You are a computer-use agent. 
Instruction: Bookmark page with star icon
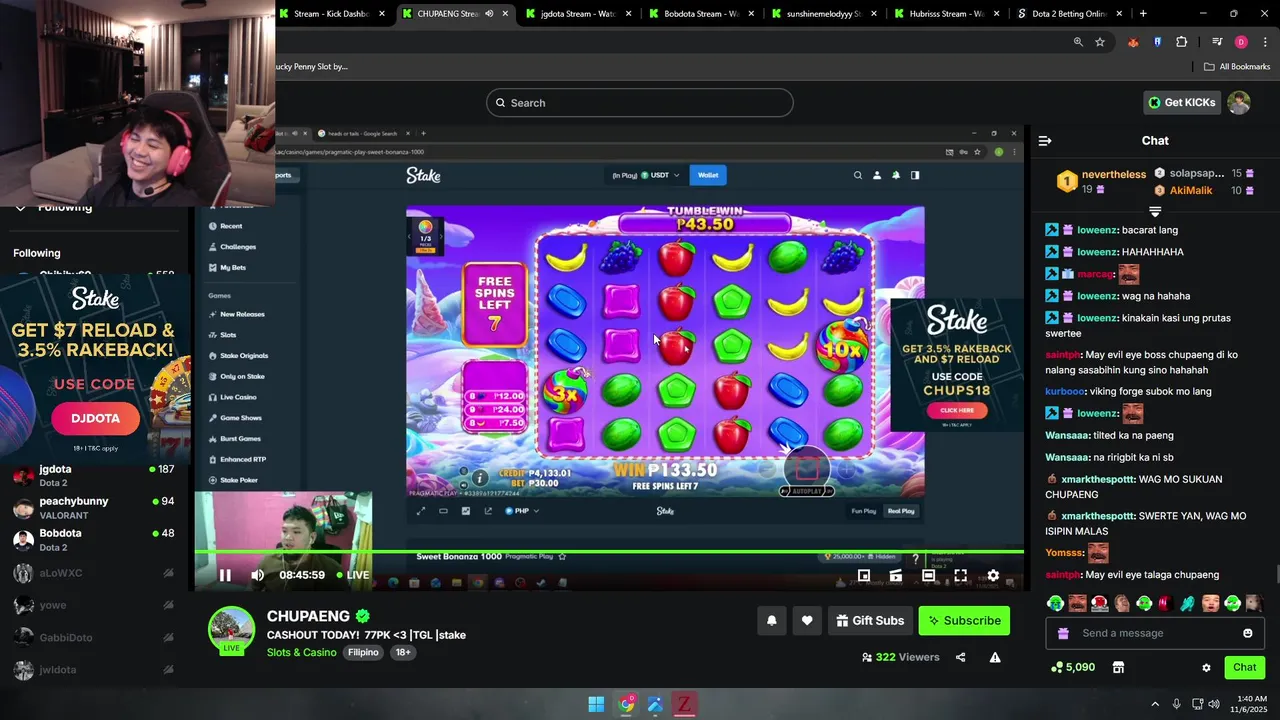(x=1100, y=42)
